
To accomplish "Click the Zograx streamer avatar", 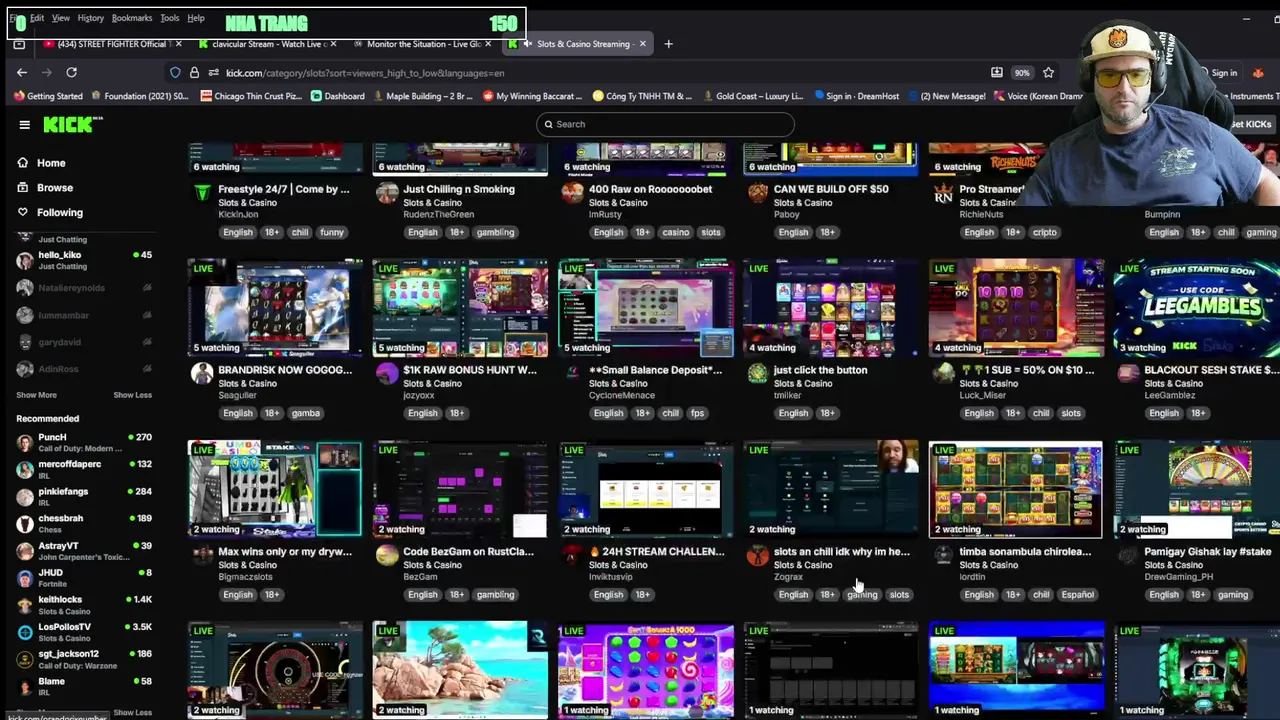I will pyautogui.click(x=758, y=555).
